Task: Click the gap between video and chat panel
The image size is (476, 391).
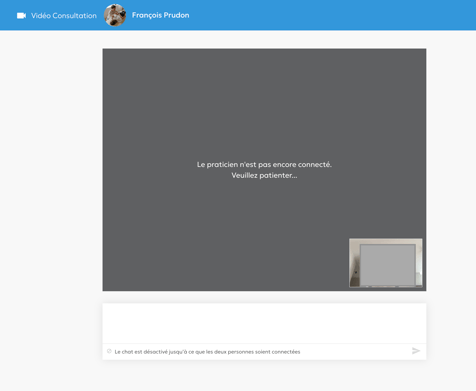Action: [x=264, y=297]
